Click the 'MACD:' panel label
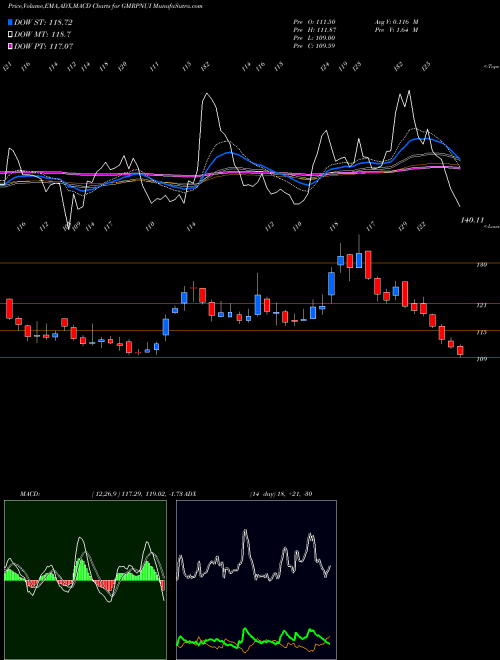This screenshot has width=500, height=660. [30, 494]
